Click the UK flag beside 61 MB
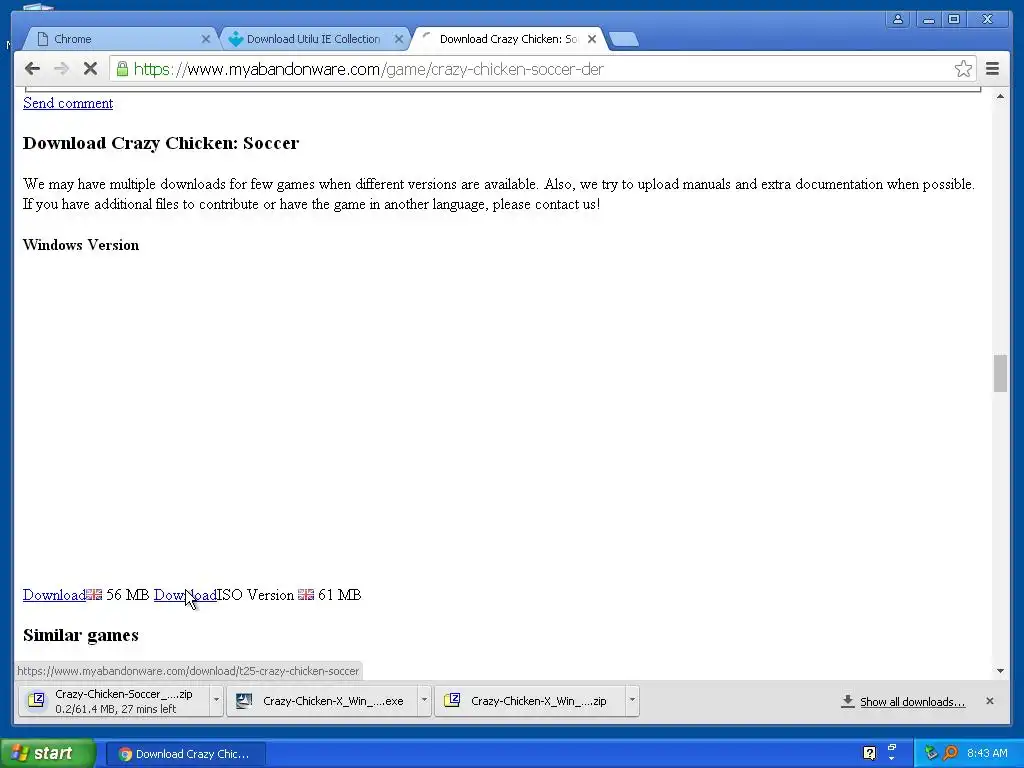The image size is (1024, 768). tap(306, 594)
